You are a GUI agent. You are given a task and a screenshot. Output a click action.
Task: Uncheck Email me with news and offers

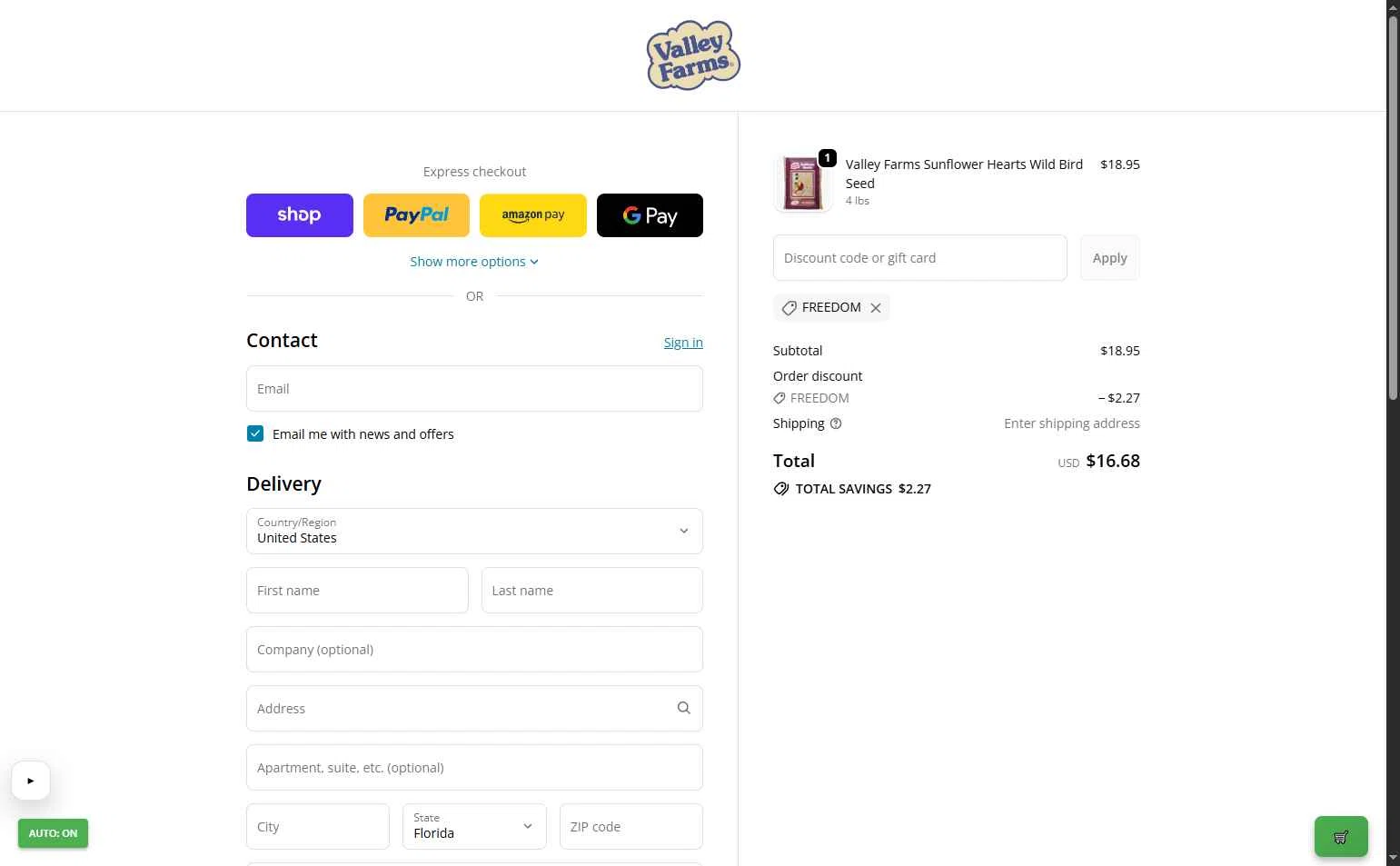pyautogui.click(x=255, y=434)
